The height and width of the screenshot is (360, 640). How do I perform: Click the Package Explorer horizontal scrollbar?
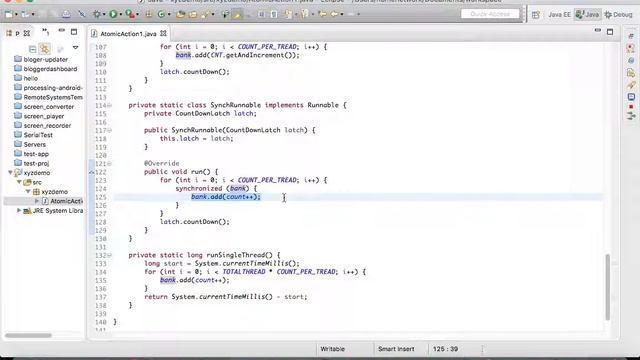(28, 336)
